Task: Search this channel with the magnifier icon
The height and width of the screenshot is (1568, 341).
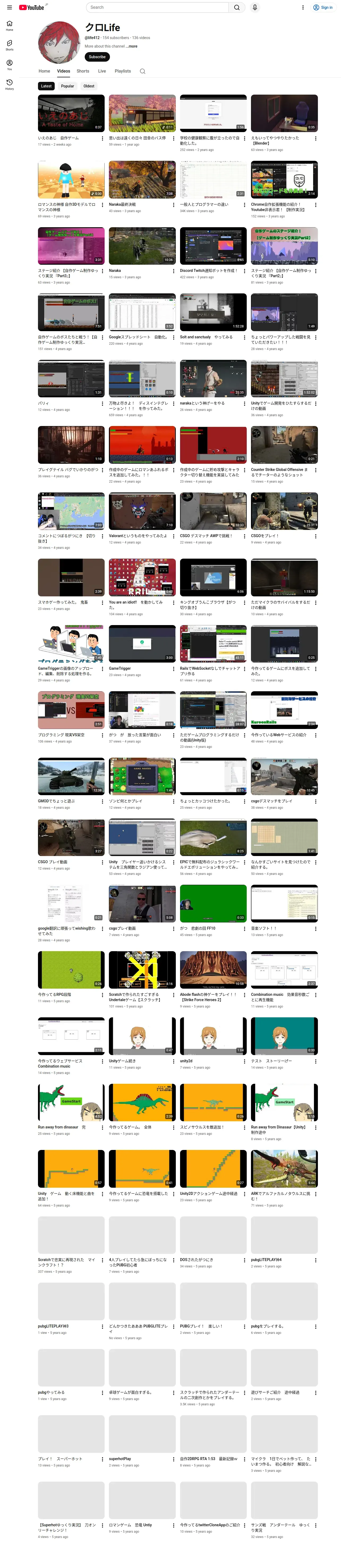Action: click(142, 71)
